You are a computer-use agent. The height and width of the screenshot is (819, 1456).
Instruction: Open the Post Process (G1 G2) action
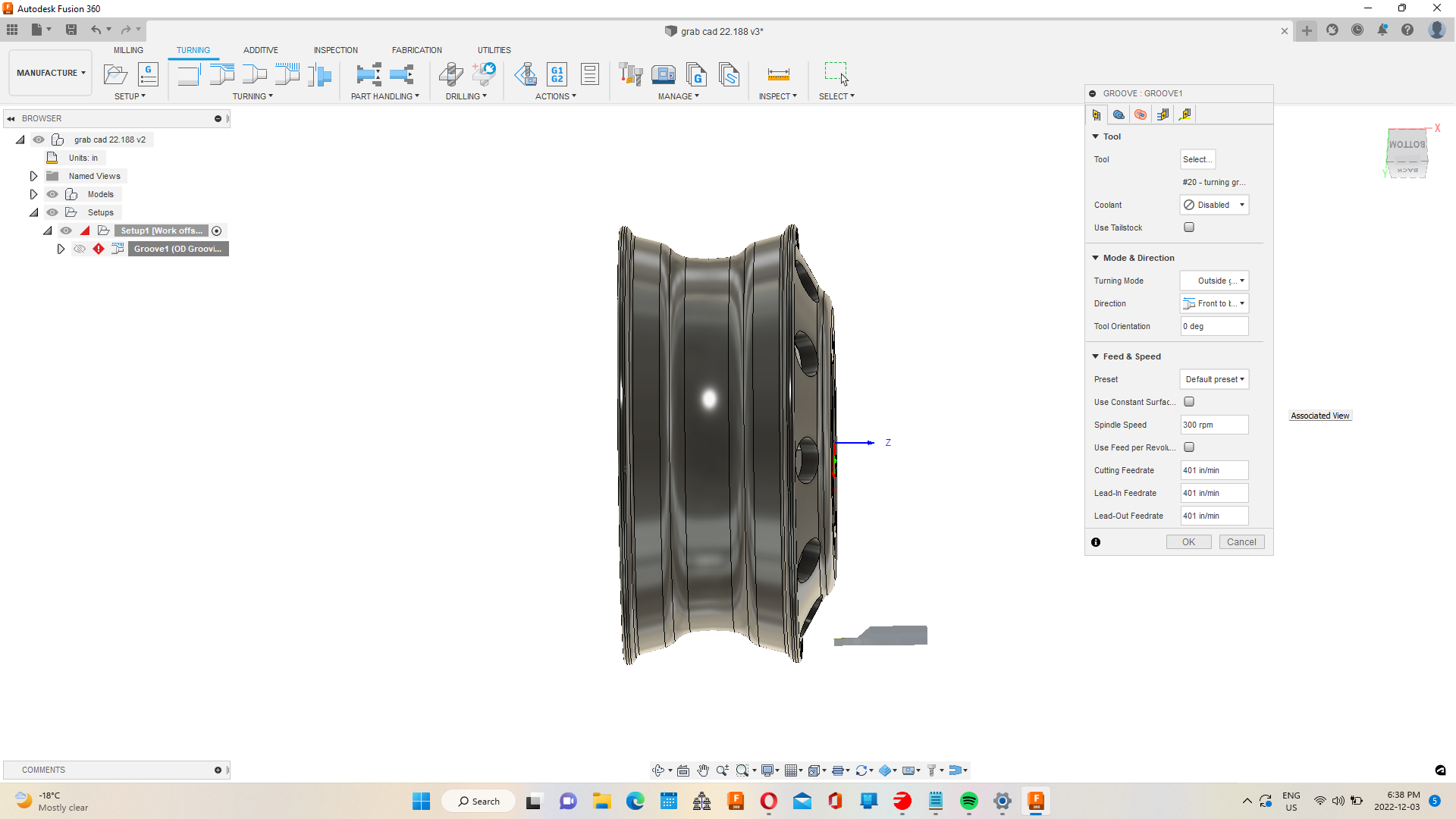tap(557, 74)
